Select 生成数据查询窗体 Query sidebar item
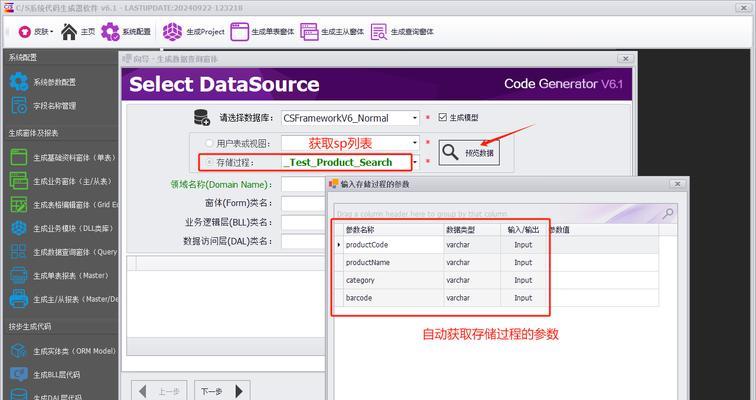 (63, 252)
